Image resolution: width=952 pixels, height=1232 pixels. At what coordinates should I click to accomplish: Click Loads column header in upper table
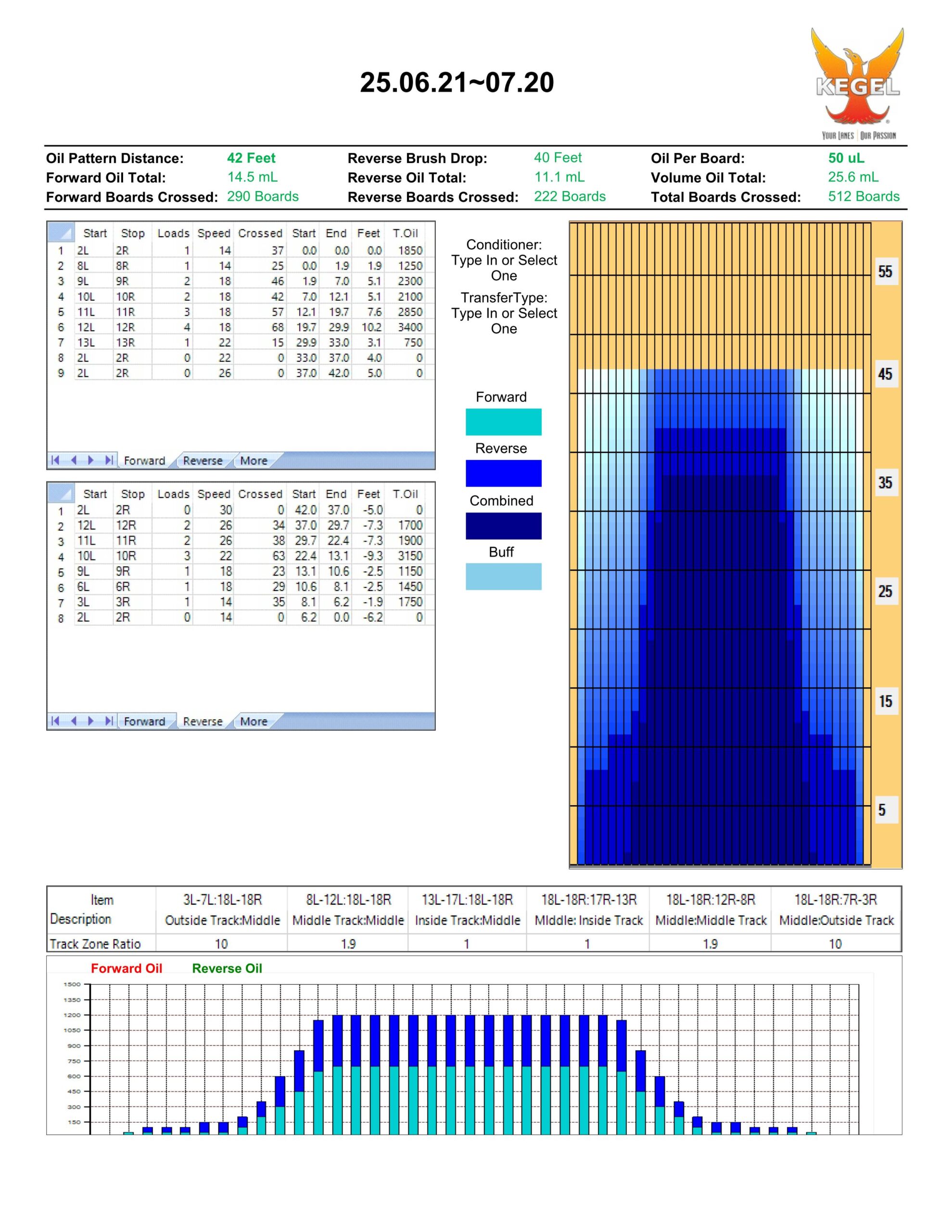click(173, 233)
